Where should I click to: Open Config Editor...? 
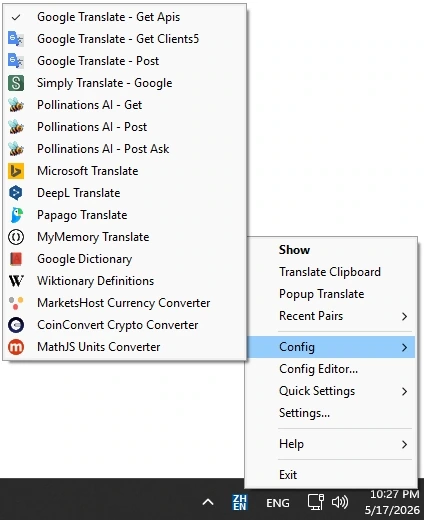[331, 369]
